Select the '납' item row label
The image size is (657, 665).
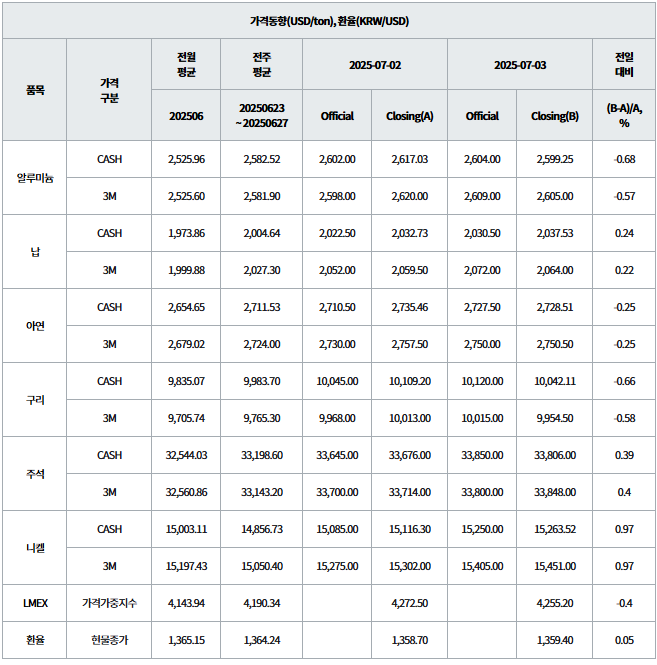click(35, 252)
